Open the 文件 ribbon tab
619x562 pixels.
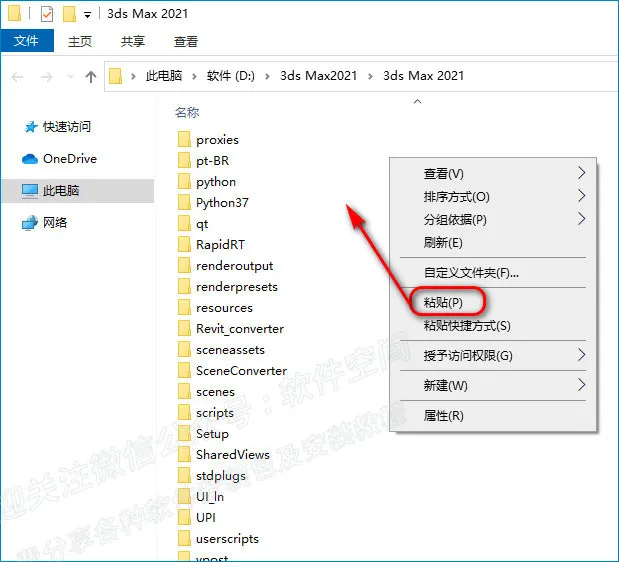coord(27,40)
